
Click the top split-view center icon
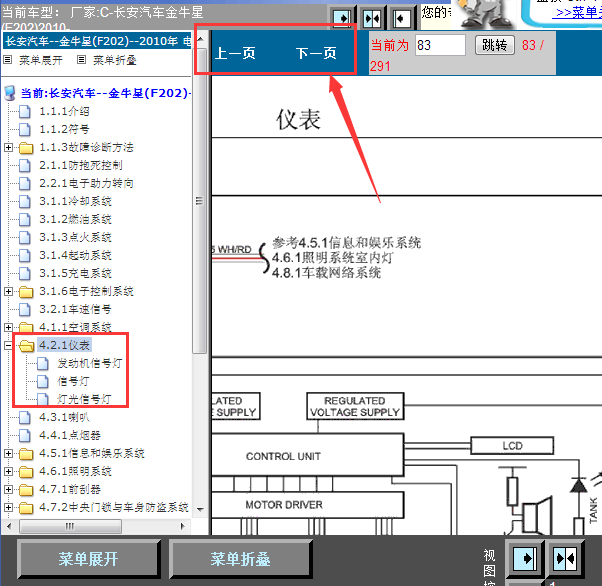point(372,18)
